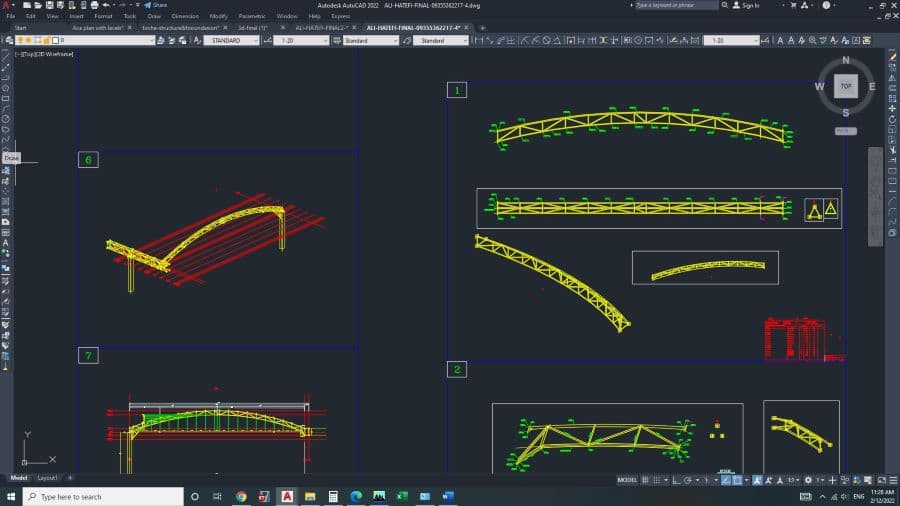This screenshot has width=900, height=506.
Task: Toggle Object Snap in the status bar
Action: pyautogui.click(x=737, y=480)
